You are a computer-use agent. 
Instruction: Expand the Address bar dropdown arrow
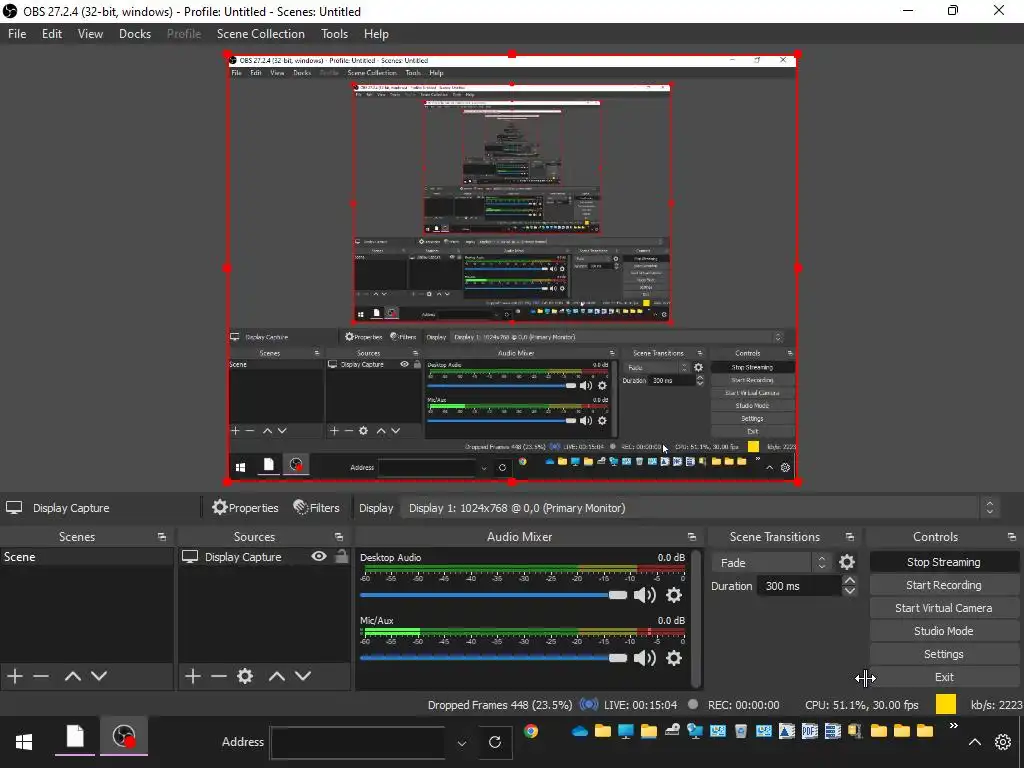click(x=462, y=743)
